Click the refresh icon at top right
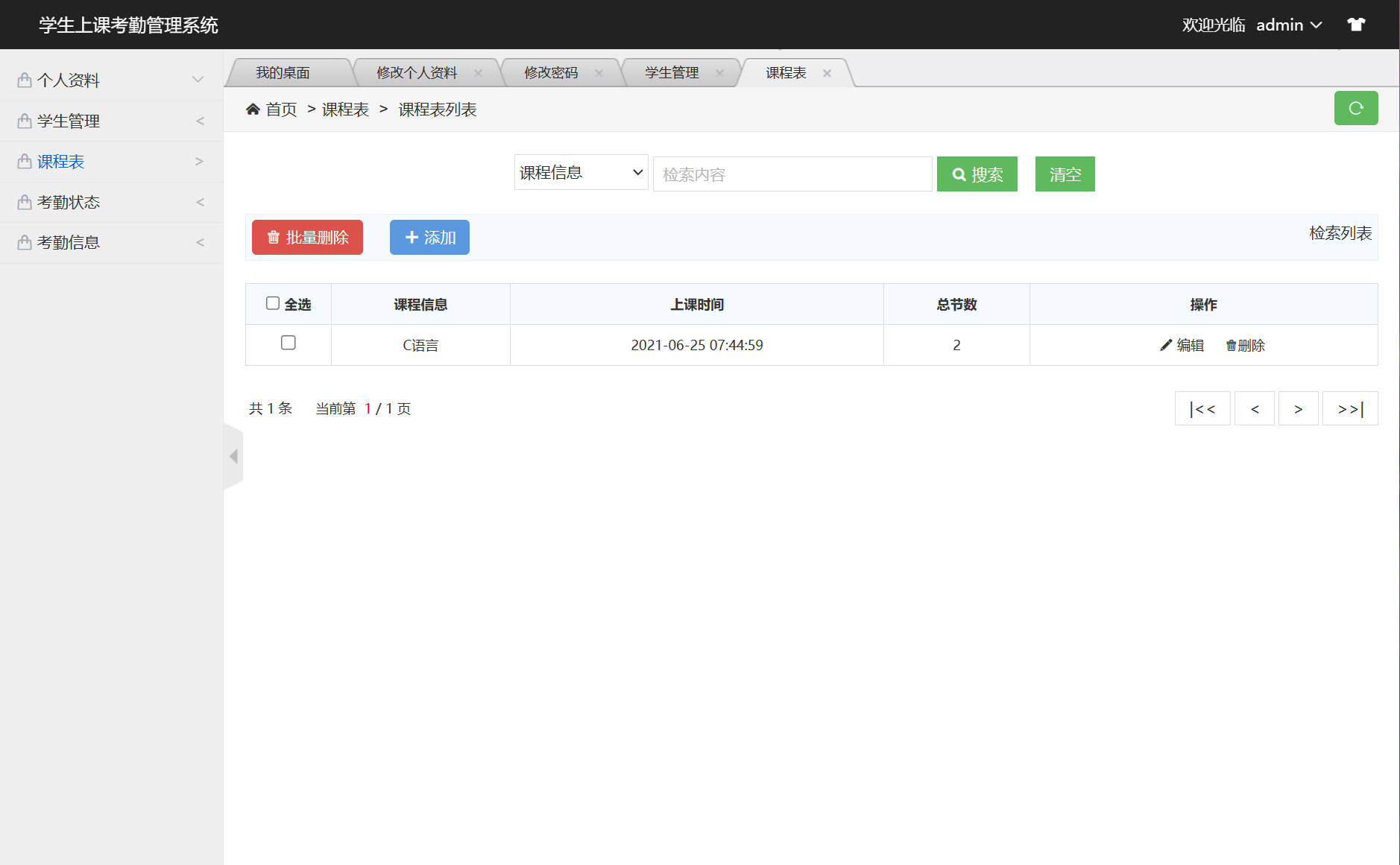The height and width of the screenshot is (865, 1400). (1356, 108)
